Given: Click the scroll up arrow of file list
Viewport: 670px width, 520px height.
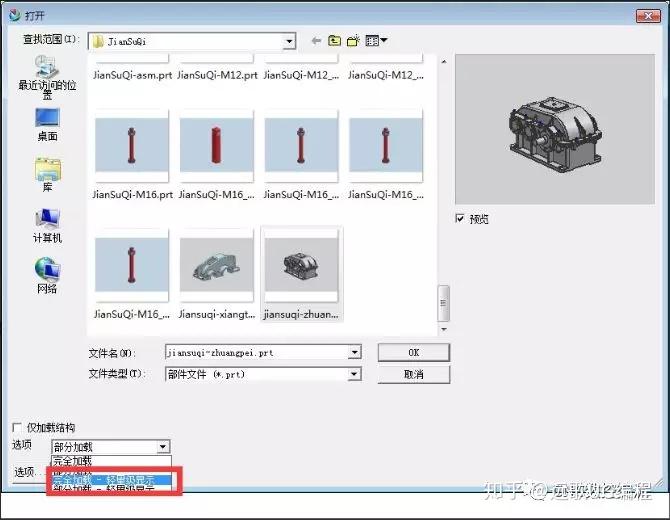Looking at the screenshot, I should [x=444, y=62].
